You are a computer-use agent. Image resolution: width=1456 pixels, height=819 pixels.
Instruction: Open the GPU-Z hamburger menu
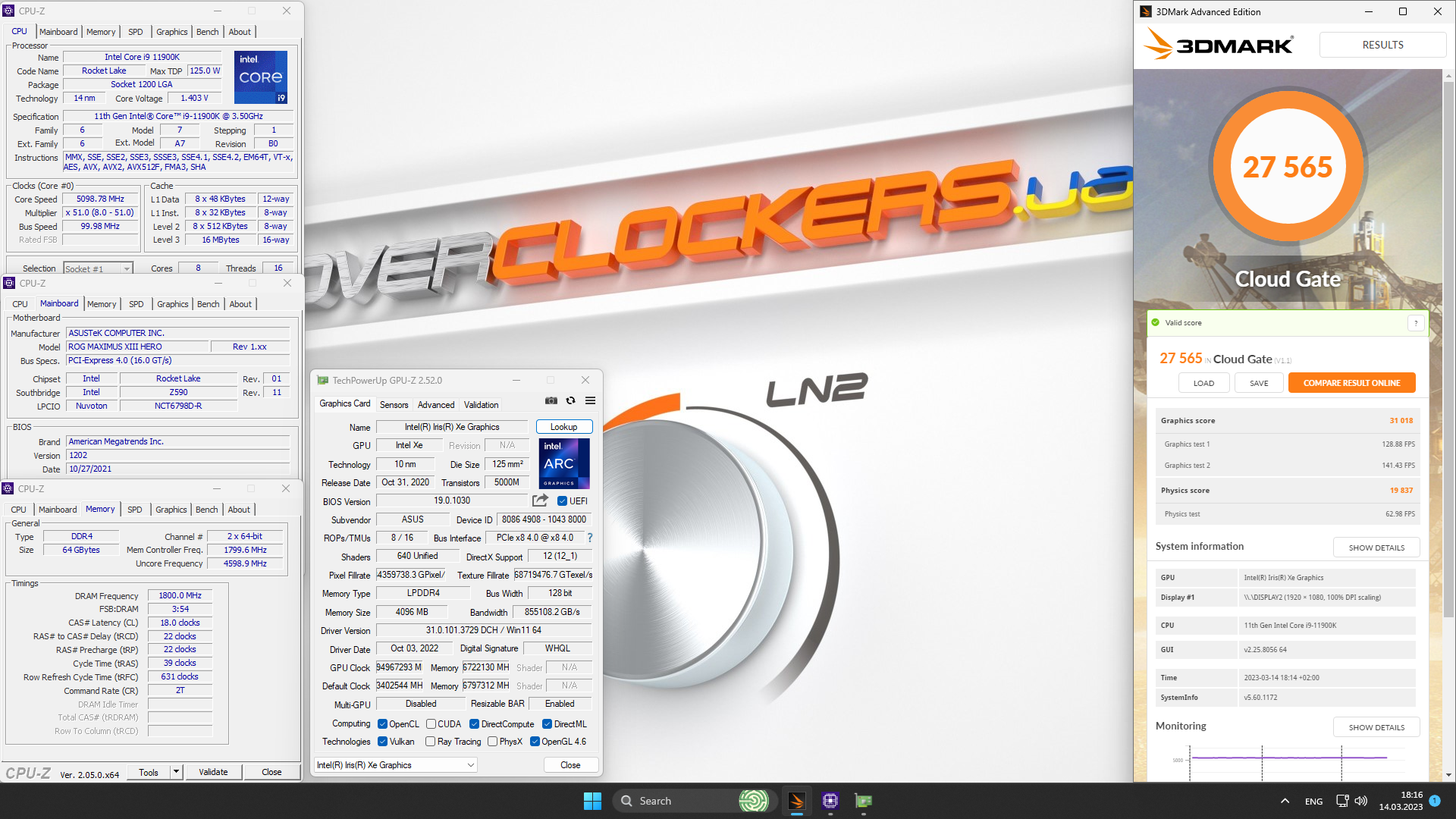pyautogui.click(x=590, y=400)
